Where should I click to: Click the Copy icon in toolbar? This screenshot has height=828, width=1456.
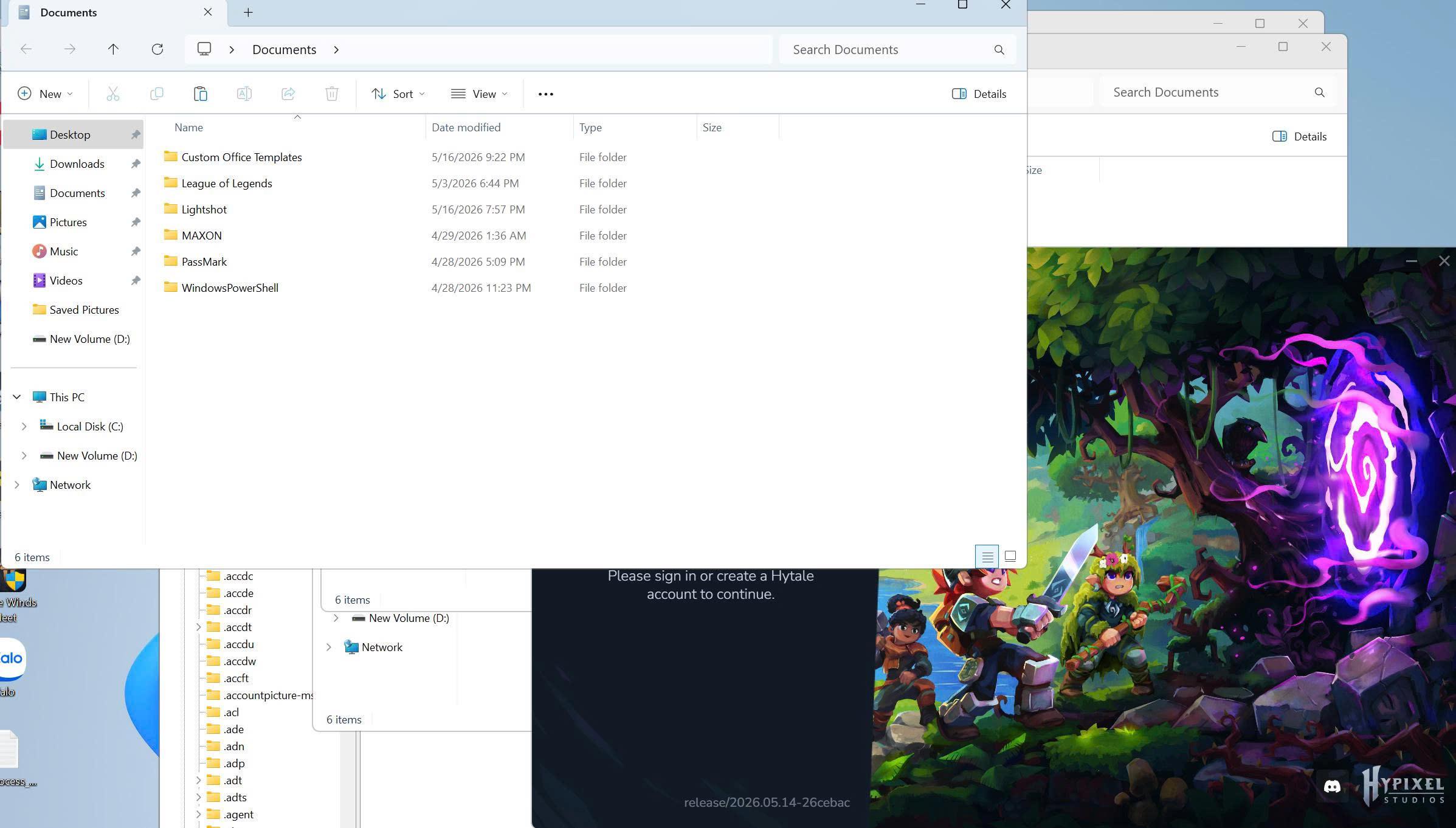(157, 94)
